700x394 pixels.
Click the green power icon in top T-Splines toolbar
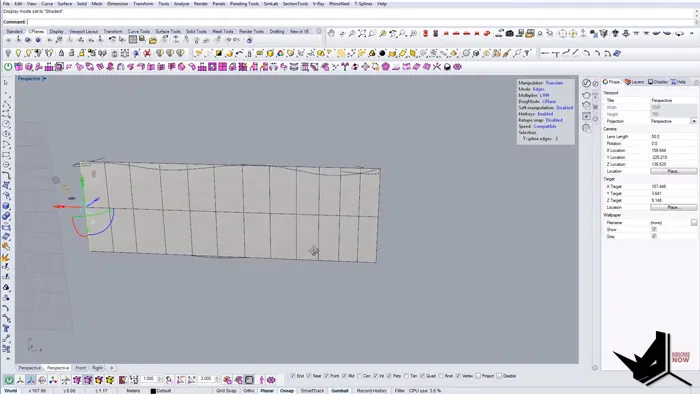pos(8,67)
